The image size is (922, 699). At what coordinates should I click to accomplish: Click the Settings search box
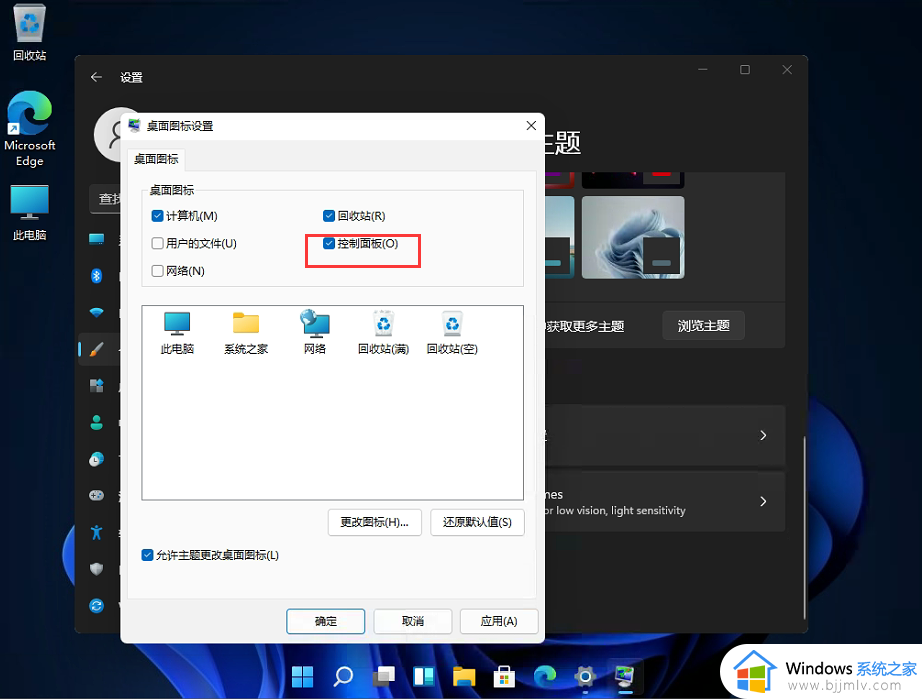tap(106, 199)
